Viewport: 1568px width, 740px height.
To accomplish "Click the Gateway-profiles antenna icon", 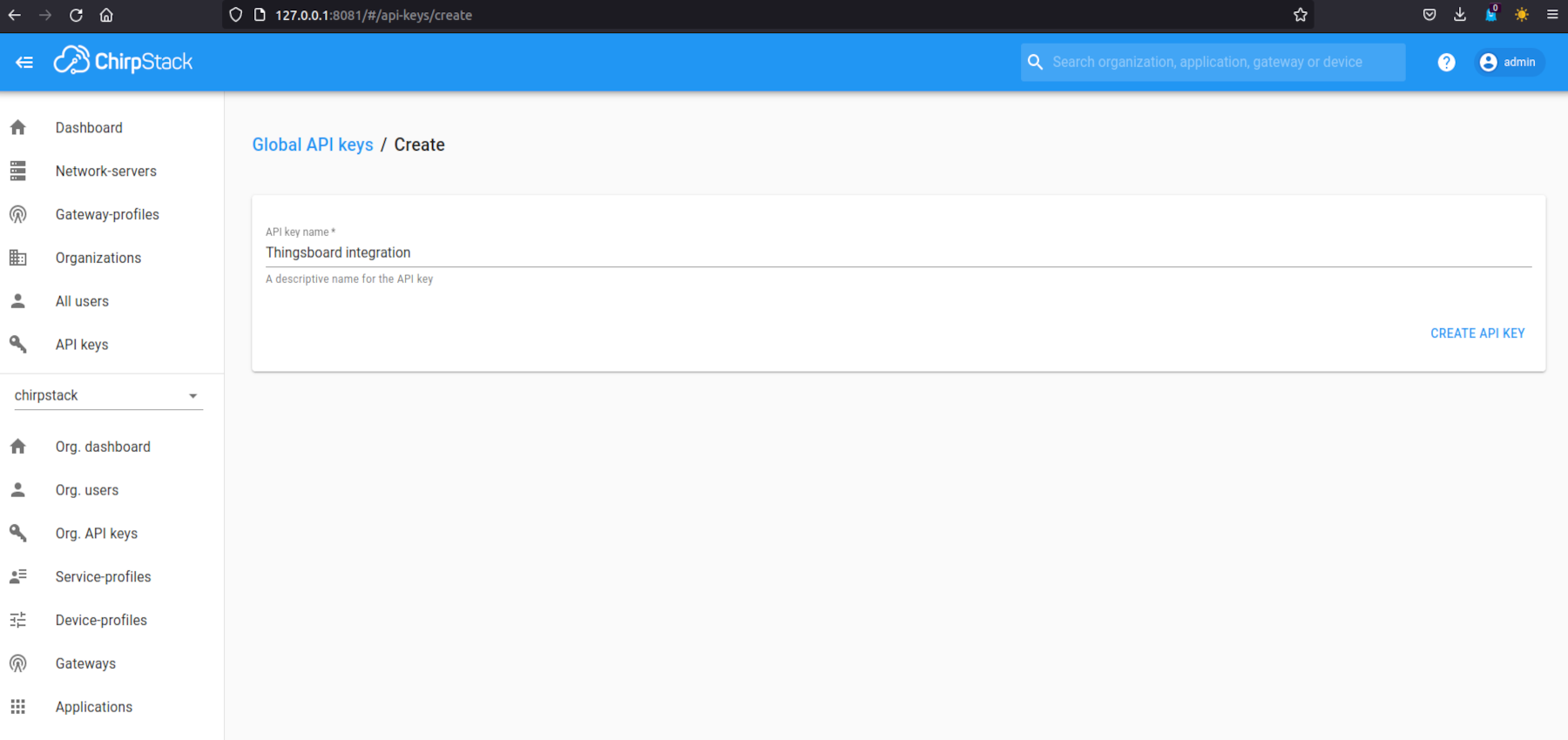I will point(18,215).
